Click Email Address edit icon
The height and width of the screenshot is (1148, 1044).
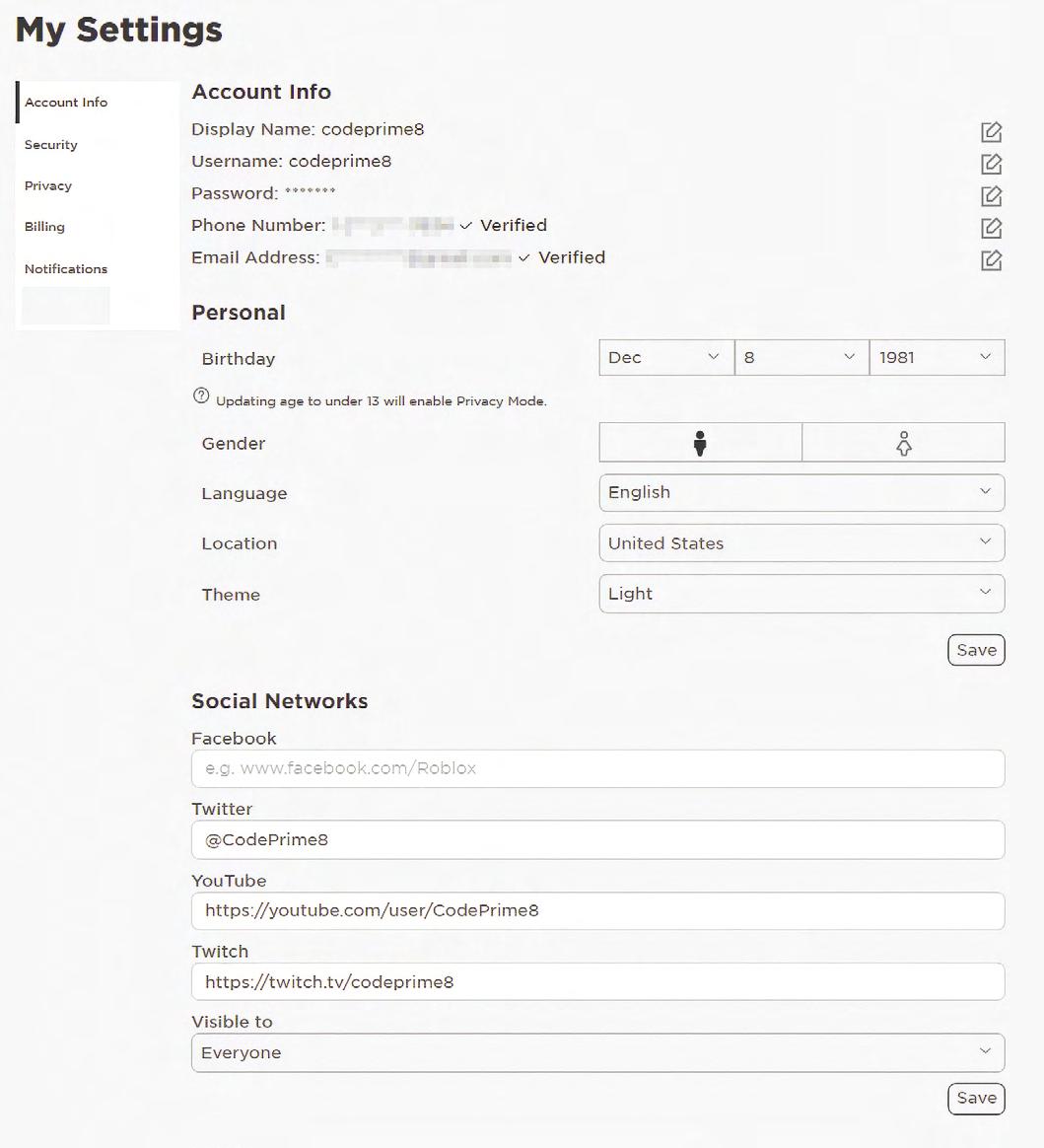[991, 260]
